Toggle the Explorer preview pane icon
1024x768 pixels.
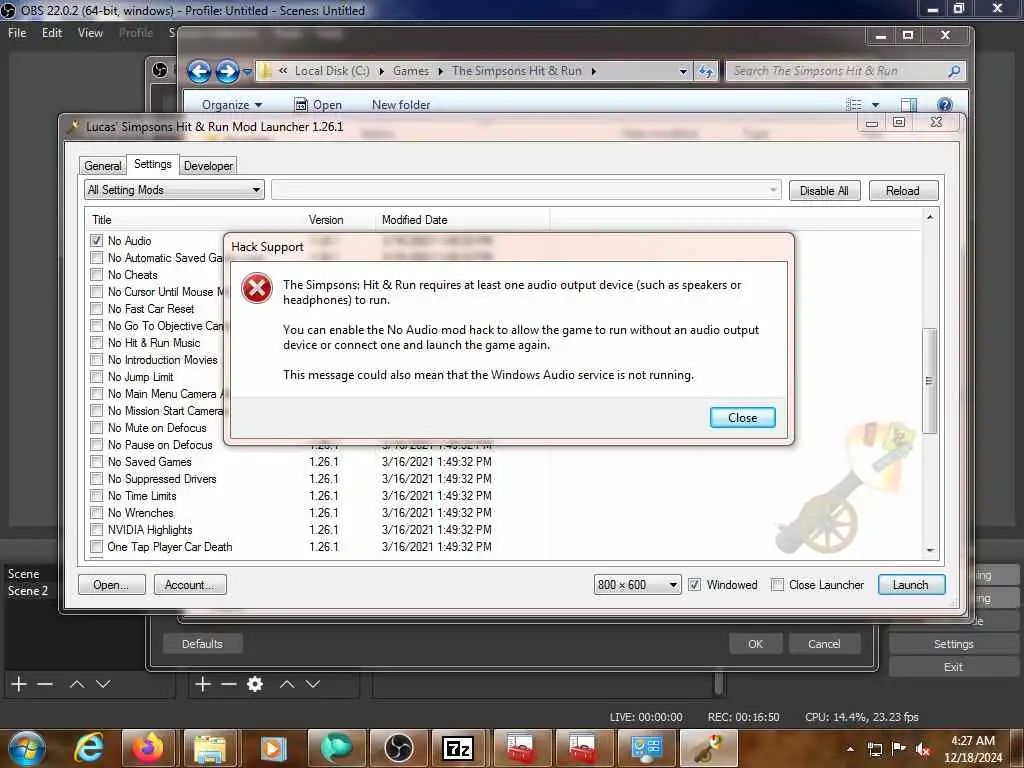click(x=908, y=104)
